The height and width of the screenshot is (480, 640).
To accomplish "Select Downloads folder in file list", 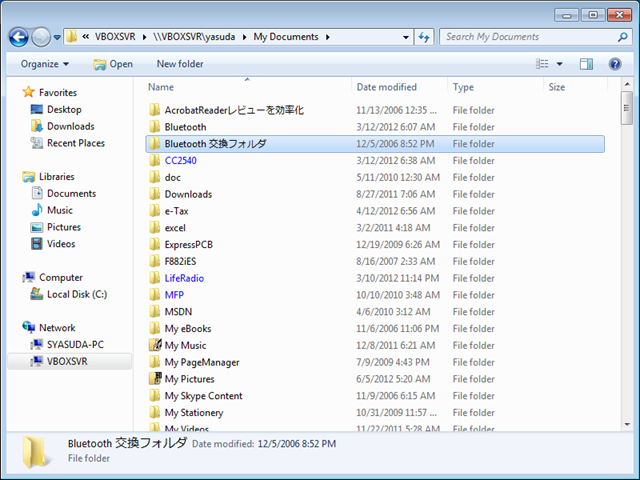I will (x=188, y=194).
